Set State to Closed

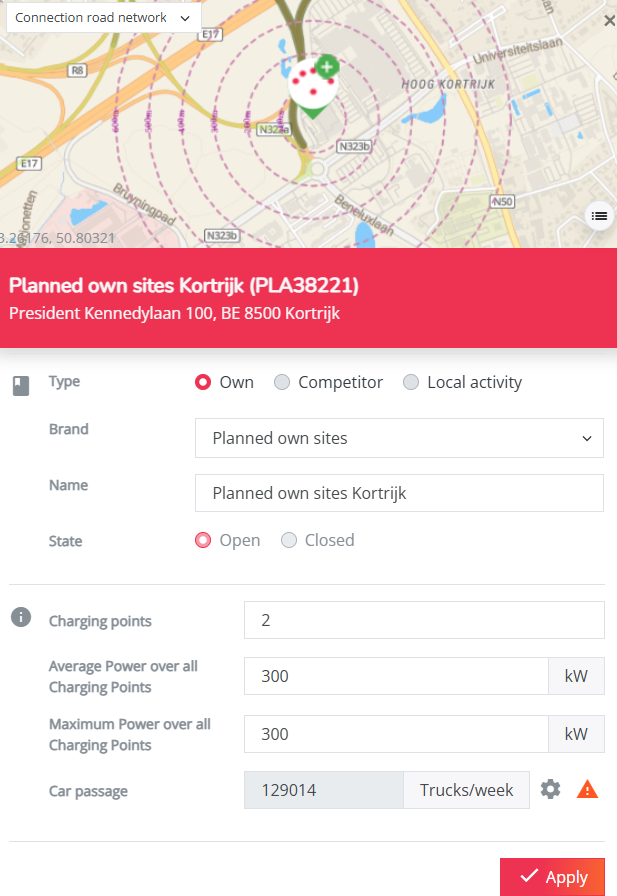pos(289,540)
